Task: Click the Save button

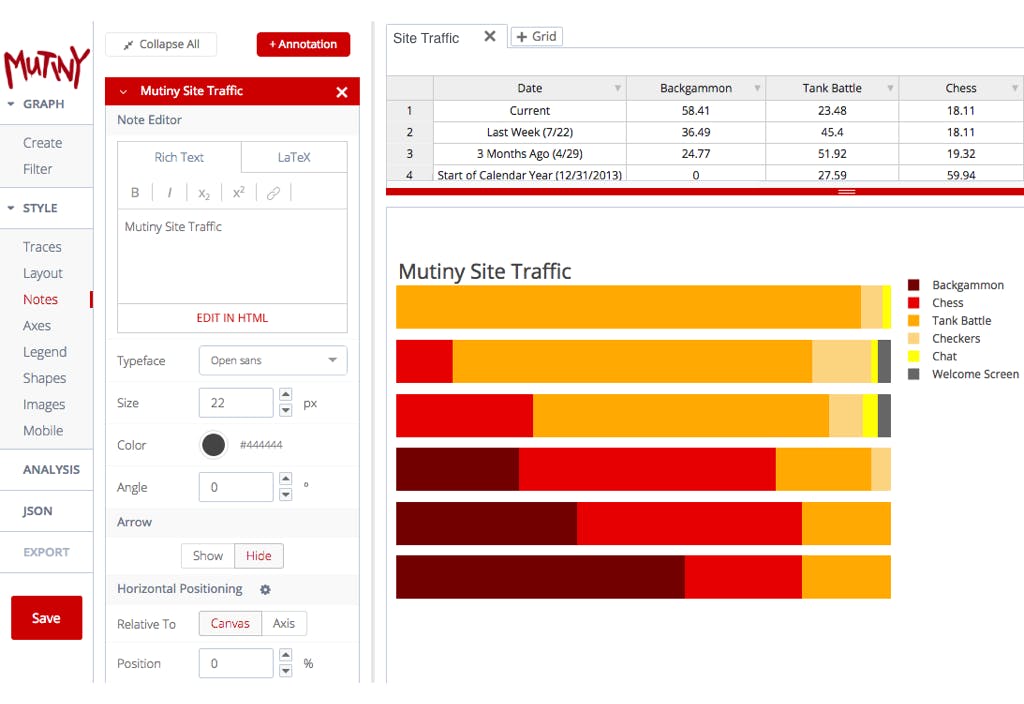Action: pos(46,618)
